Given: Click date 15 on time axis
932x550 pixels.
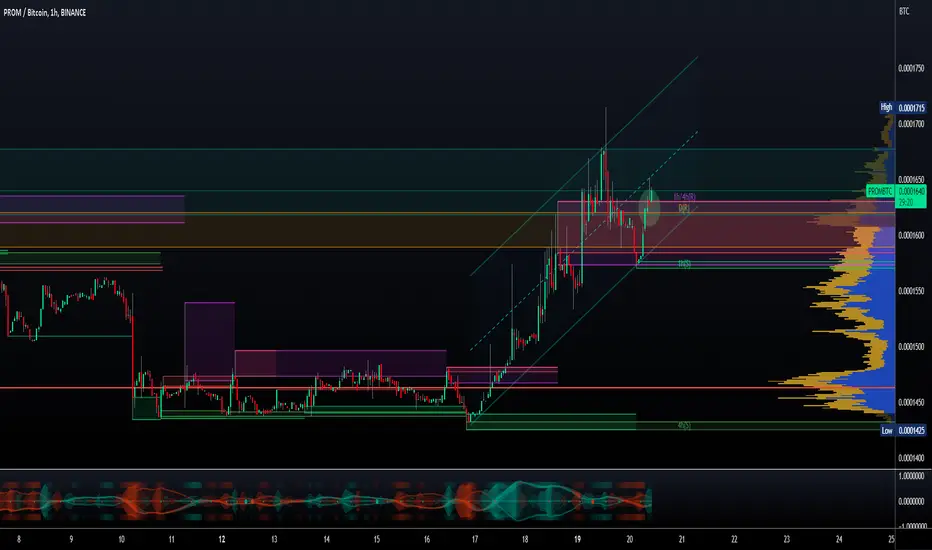Looking at the screenshot, I should tap(377, 540).
